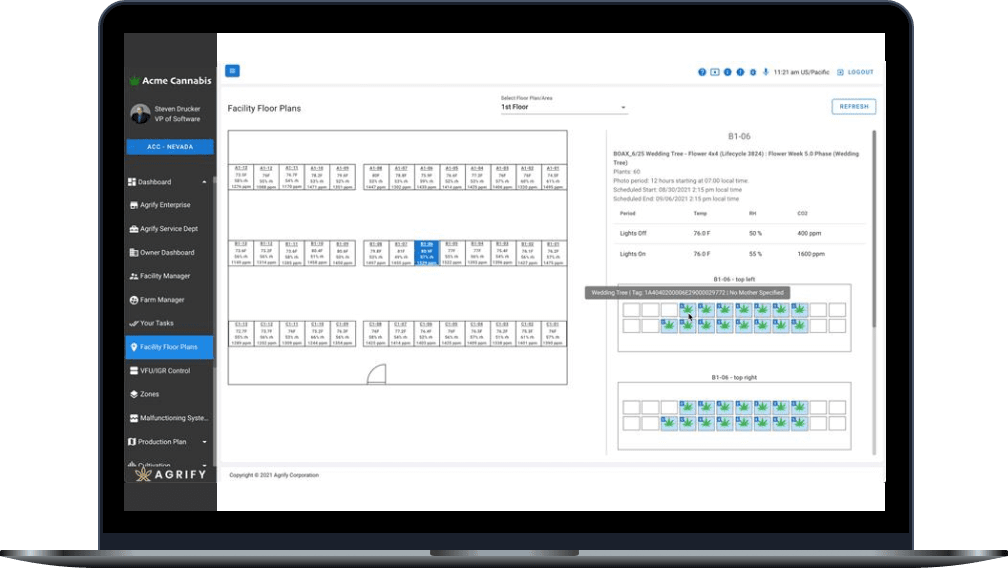The height and width of the screenshot is (568, 1008).
Task: Click the details panel vertical scrollbar
Action: (874, 229)
